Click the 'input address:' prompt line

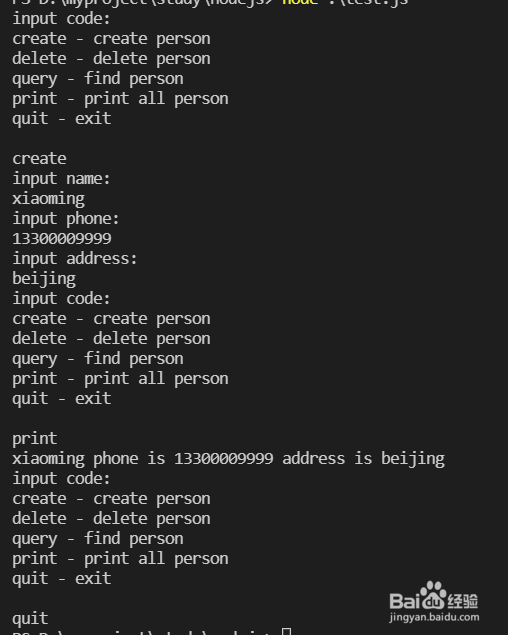(75, 258)
